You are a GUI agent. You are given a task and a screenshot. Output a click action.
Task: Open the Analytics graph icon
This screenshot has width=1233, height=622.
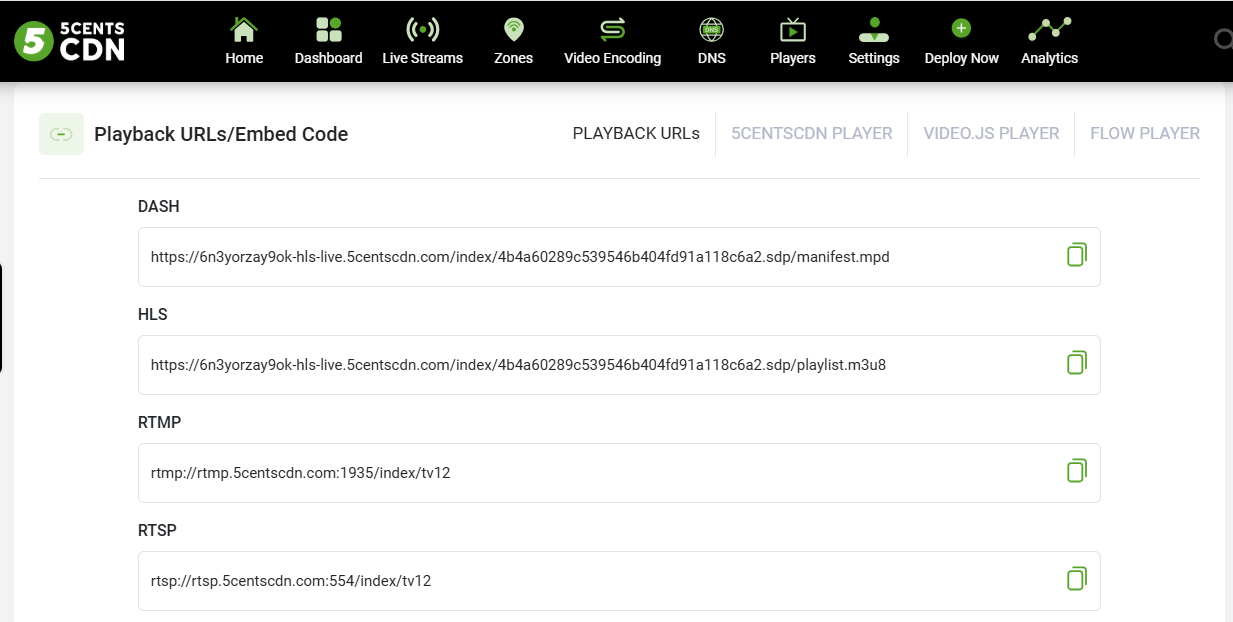click(x=1049, y=29)
